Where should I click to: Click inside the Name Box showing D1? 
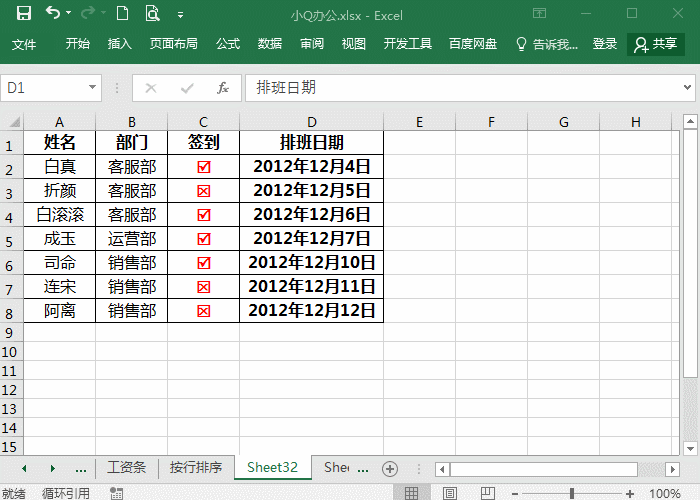[45, 88]
